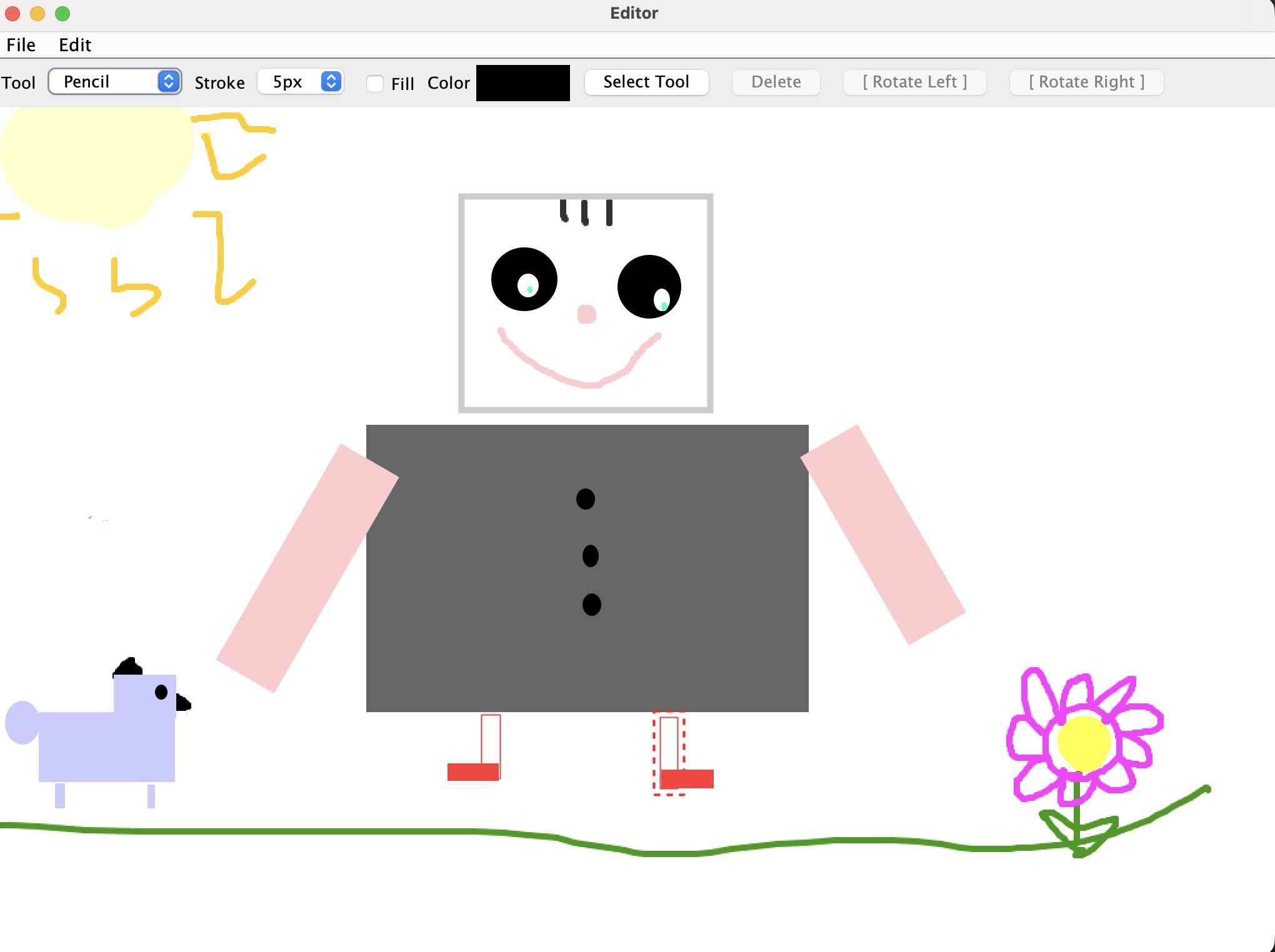
Task: Click the robot's pink nose
Action: [x=586, y=314]
